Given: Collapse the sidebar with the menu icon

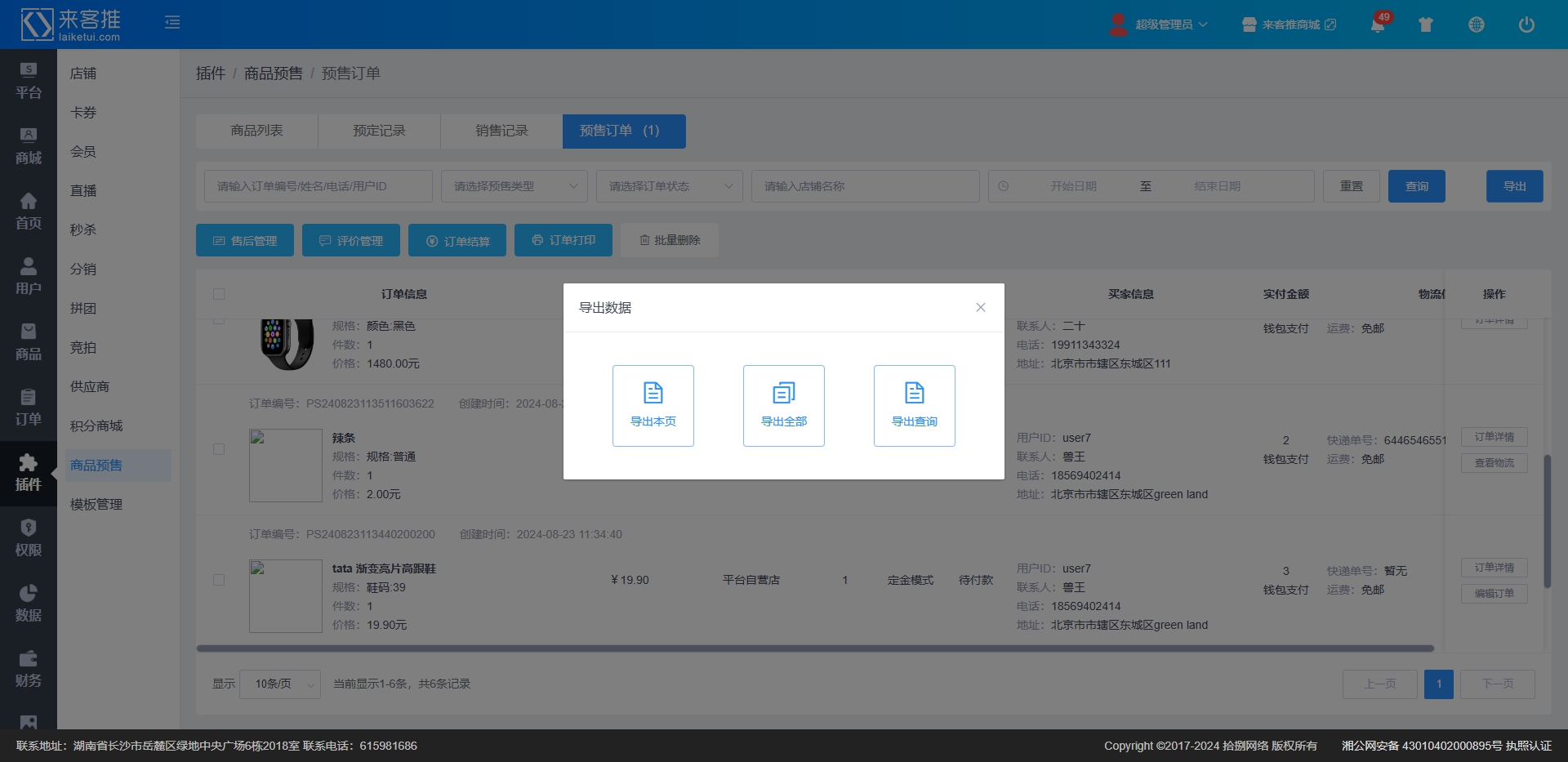Looking at the screenshot, I should point(172,23).
